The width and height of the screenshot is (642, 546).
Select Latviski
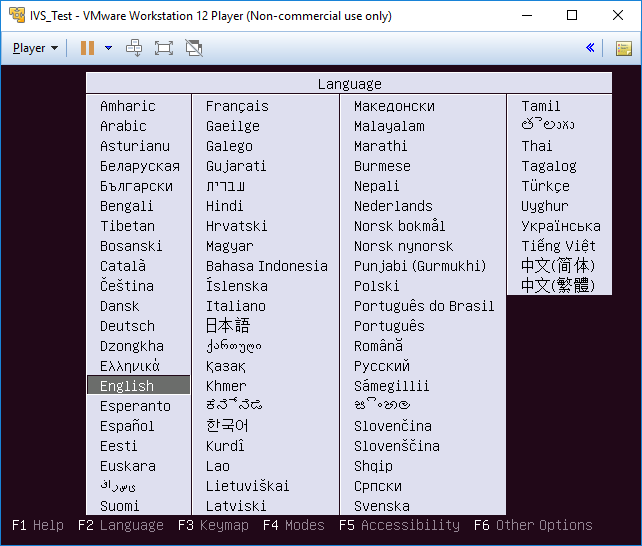pos(236,506)
